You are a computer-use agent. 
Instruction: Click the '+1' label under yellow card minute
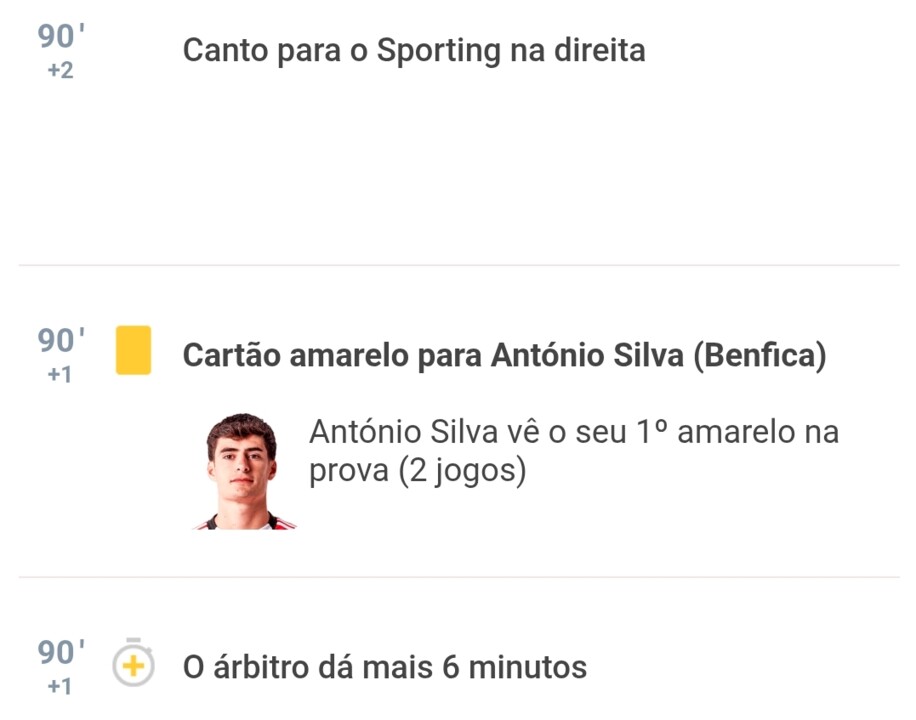tap(60, 377)
